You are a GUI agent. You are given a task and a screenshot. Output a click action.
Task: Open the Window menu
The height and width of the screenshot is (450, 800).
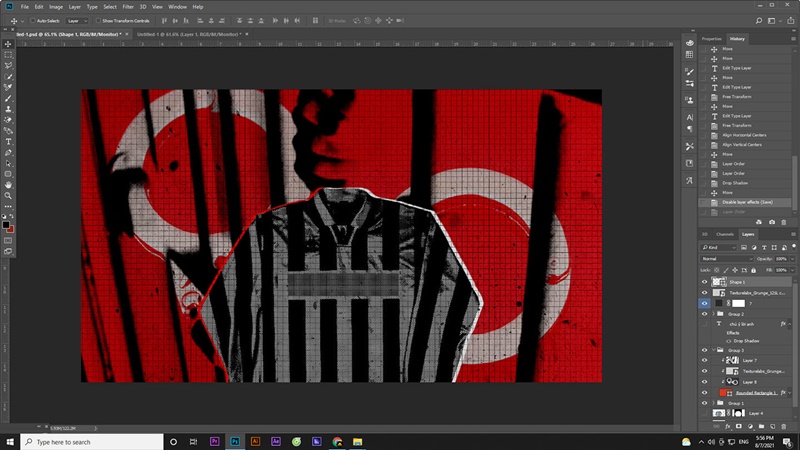pos(178,7)
